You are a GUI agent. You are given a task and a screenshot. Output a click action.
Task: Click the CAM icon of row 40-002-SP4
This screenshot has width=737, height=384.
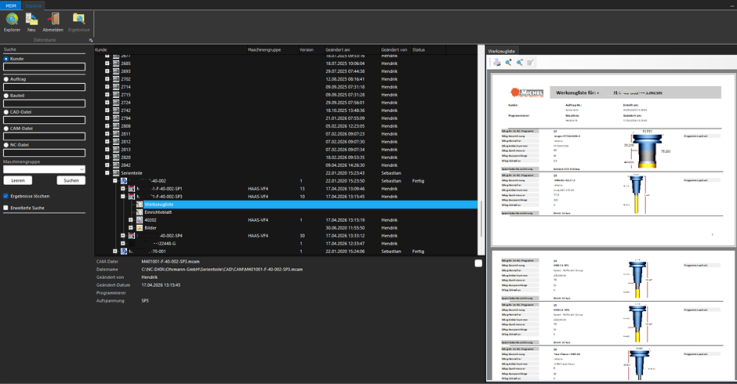point(132,235)
